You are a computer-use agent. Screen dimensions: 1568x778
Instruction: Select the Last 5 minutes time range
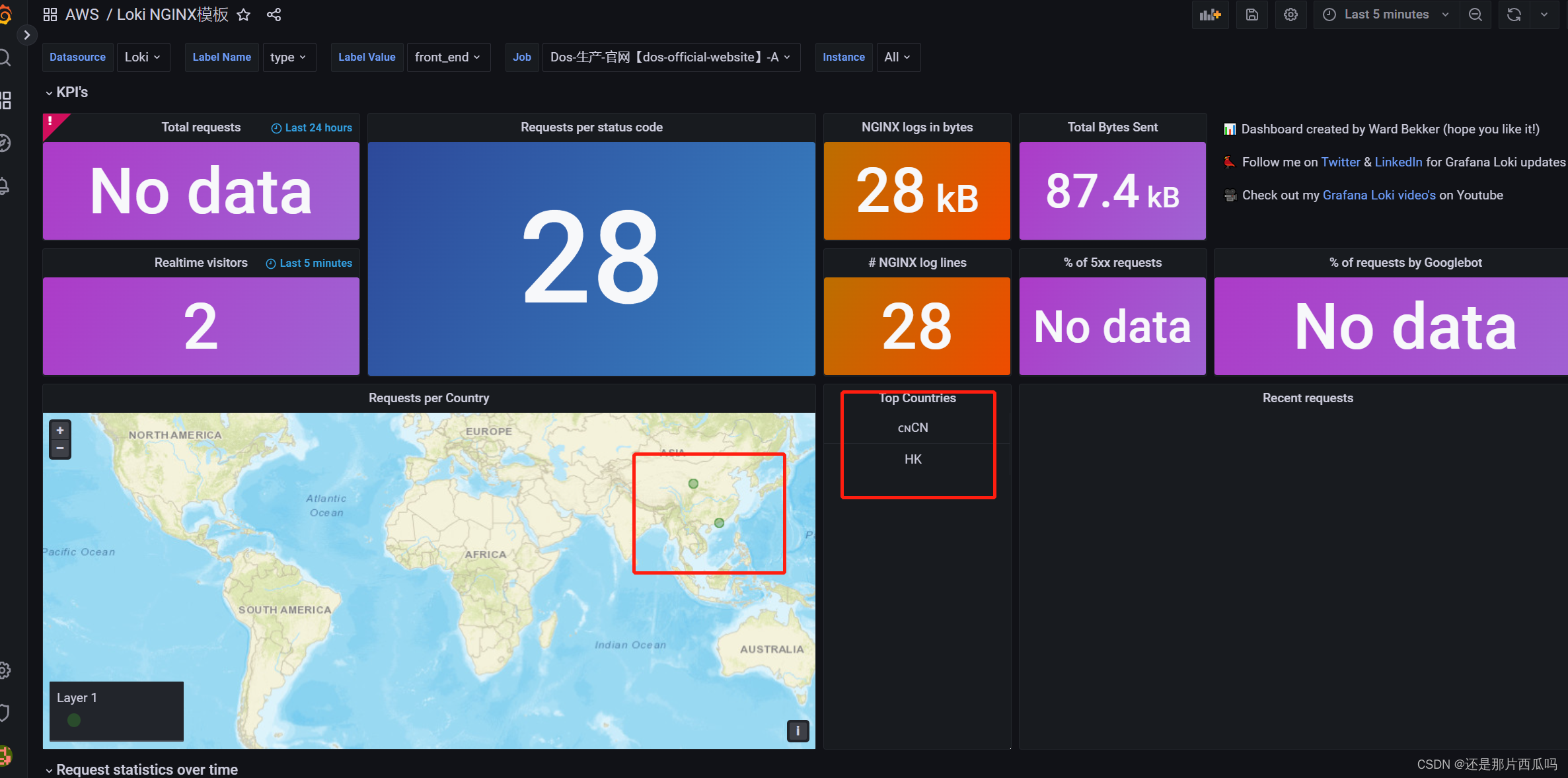[1386, 14]
